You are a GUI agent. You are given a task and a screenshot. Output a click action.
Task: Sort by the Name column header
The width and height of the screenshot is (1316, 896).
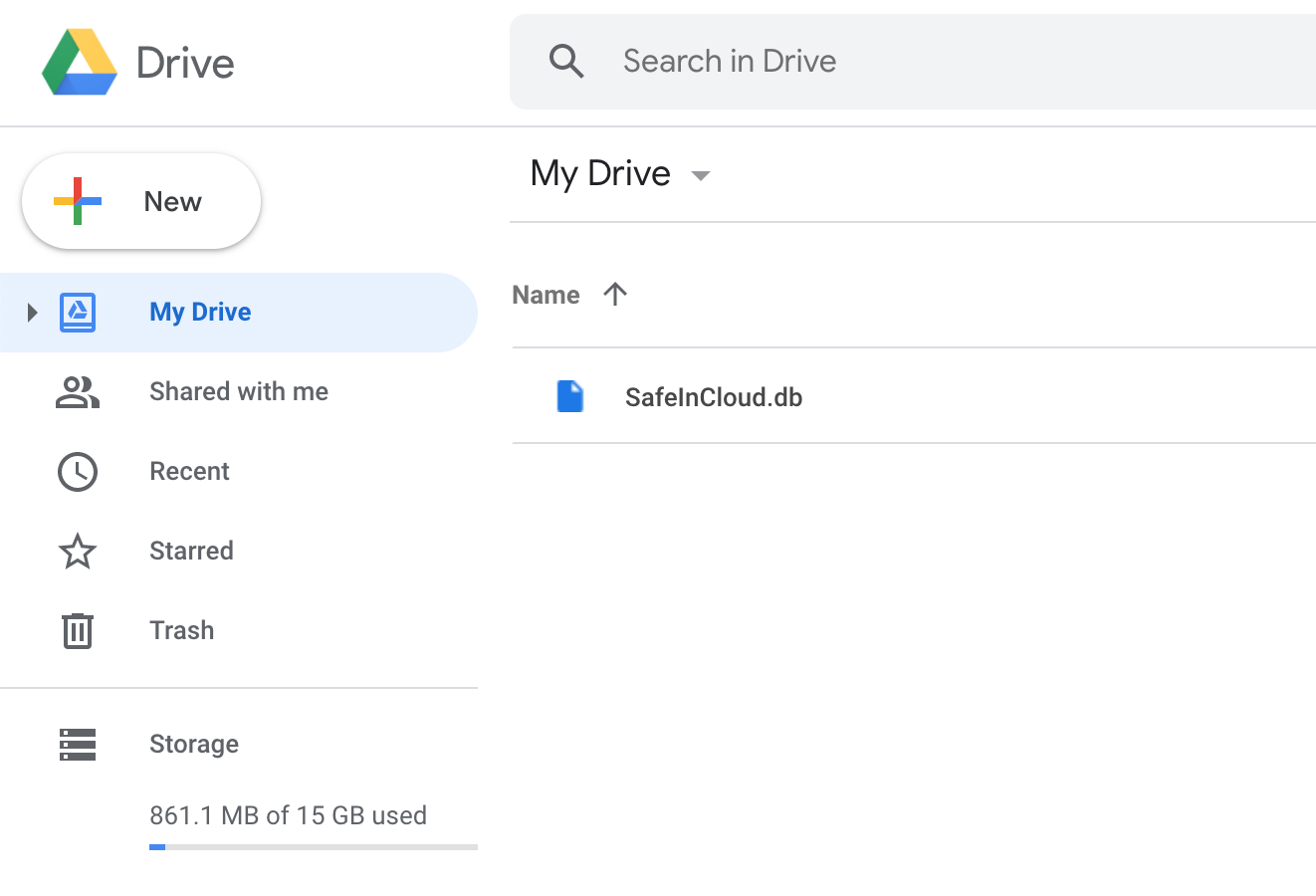click(546, 295)
